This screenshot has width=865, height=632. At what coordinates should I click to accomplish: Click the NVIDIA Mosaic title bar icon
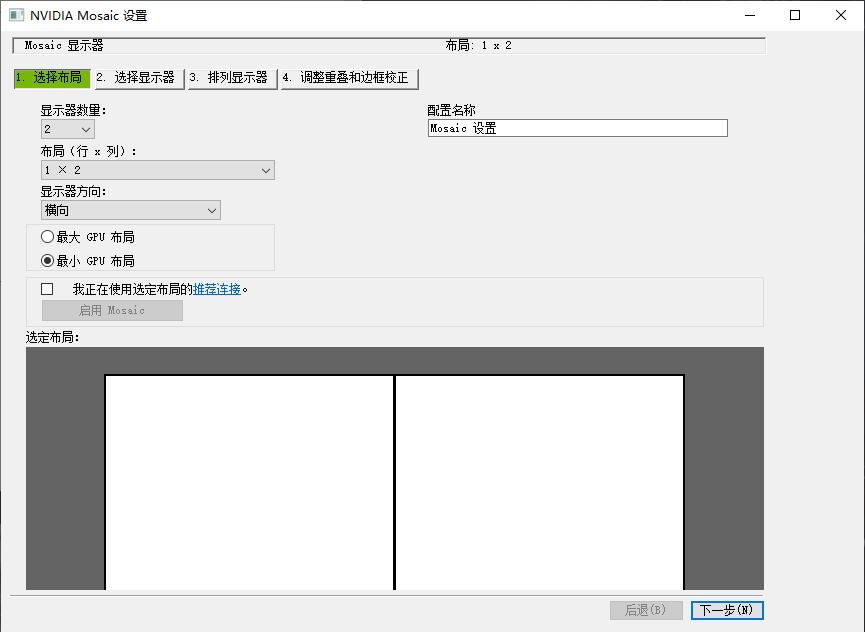click(x=17, y=15)
